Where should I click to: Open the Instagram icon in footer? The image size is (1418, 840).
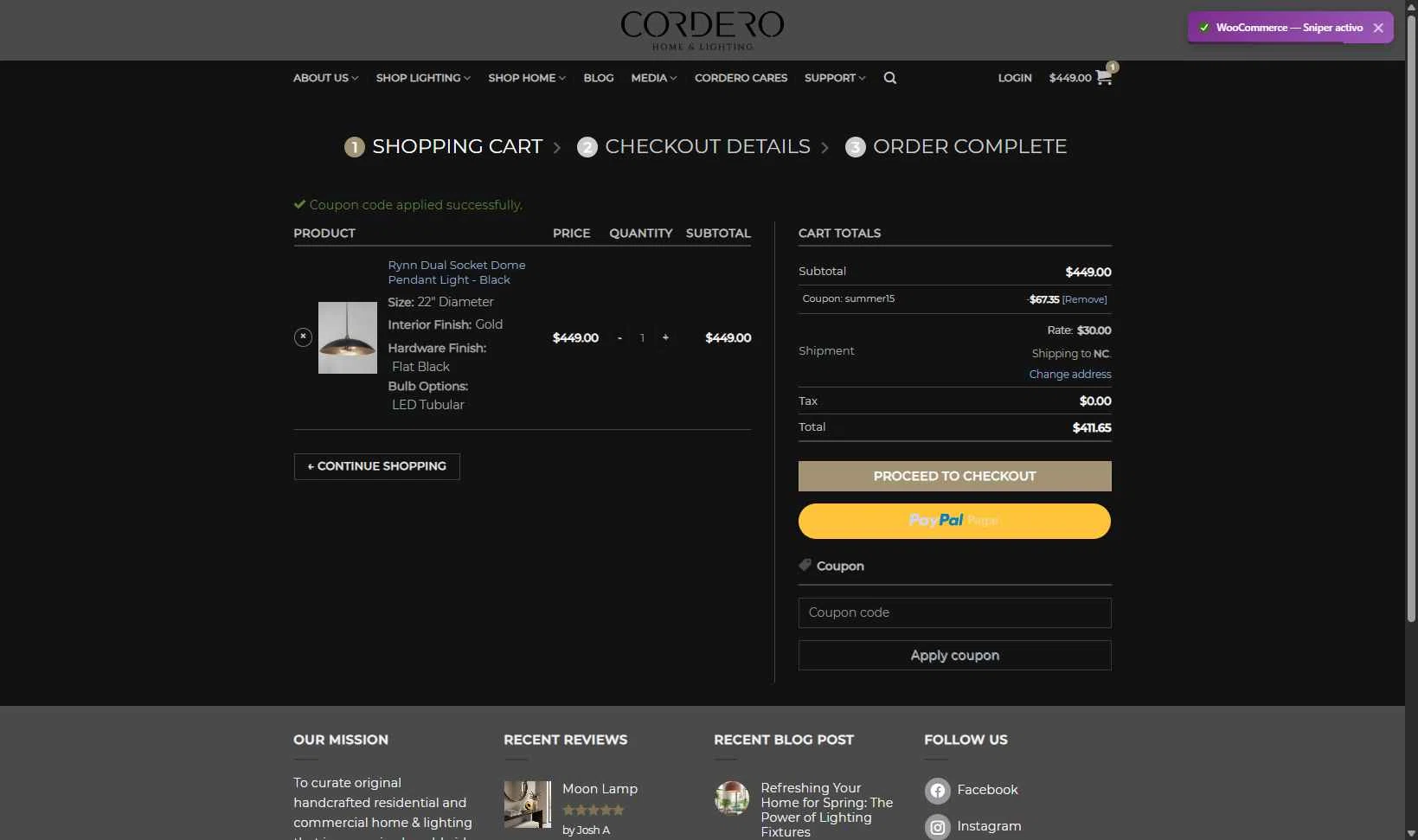(x=937, y=827)
